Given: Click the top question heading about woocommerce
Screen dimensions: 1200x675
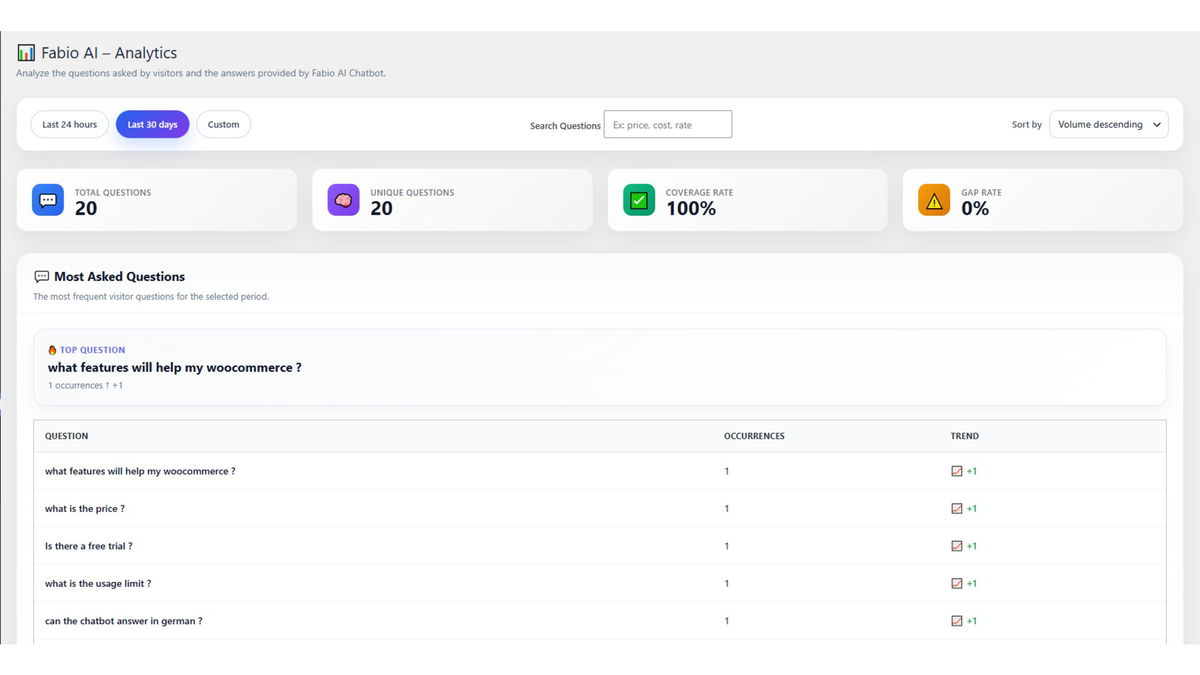Looking at the screenshot, I should coord(175,367).
